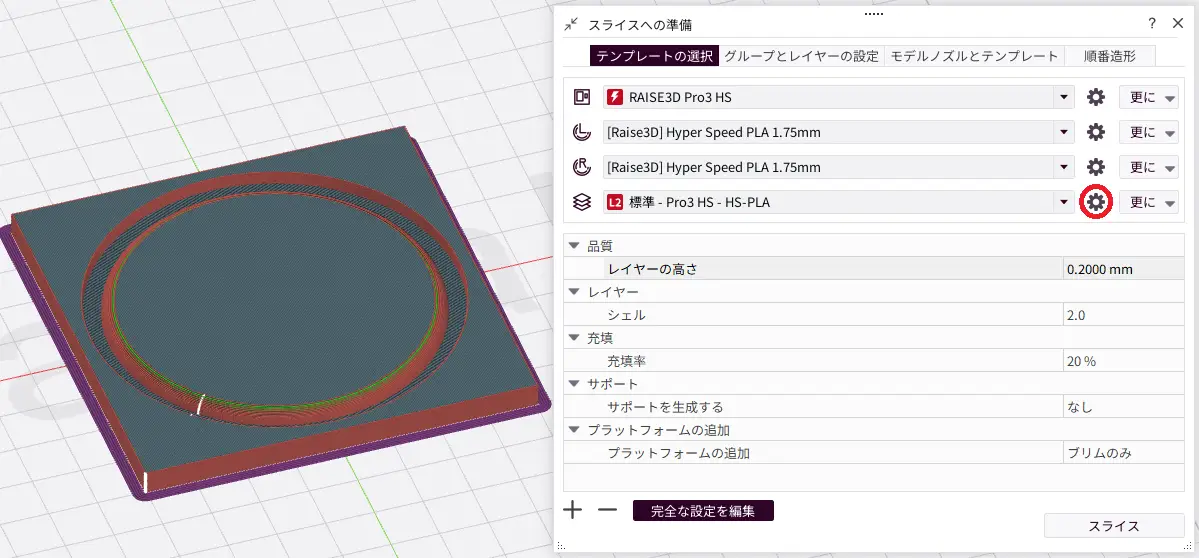Image resolution: width=1199 pixels, height=558 pixels.
Task: Click the レイヤーの高さ value field
Action: click(x=1120, y=269)
